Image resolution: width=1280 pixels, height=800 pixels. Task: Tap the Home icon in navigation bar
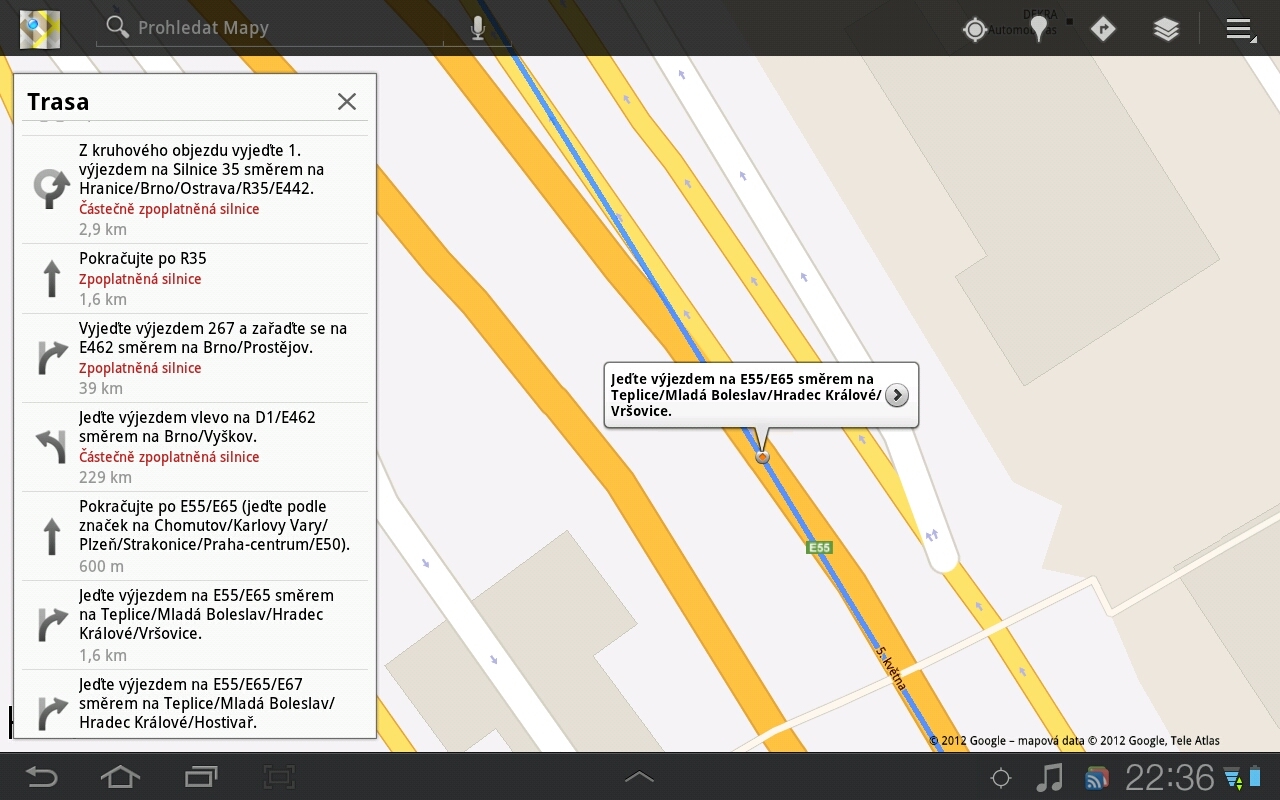[120, 776]
